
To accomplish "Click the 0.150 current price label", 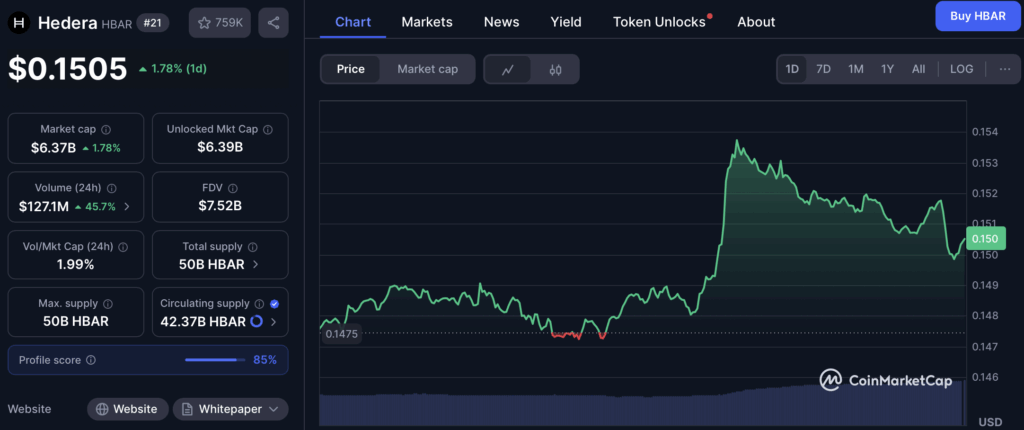I will [985, 239].
